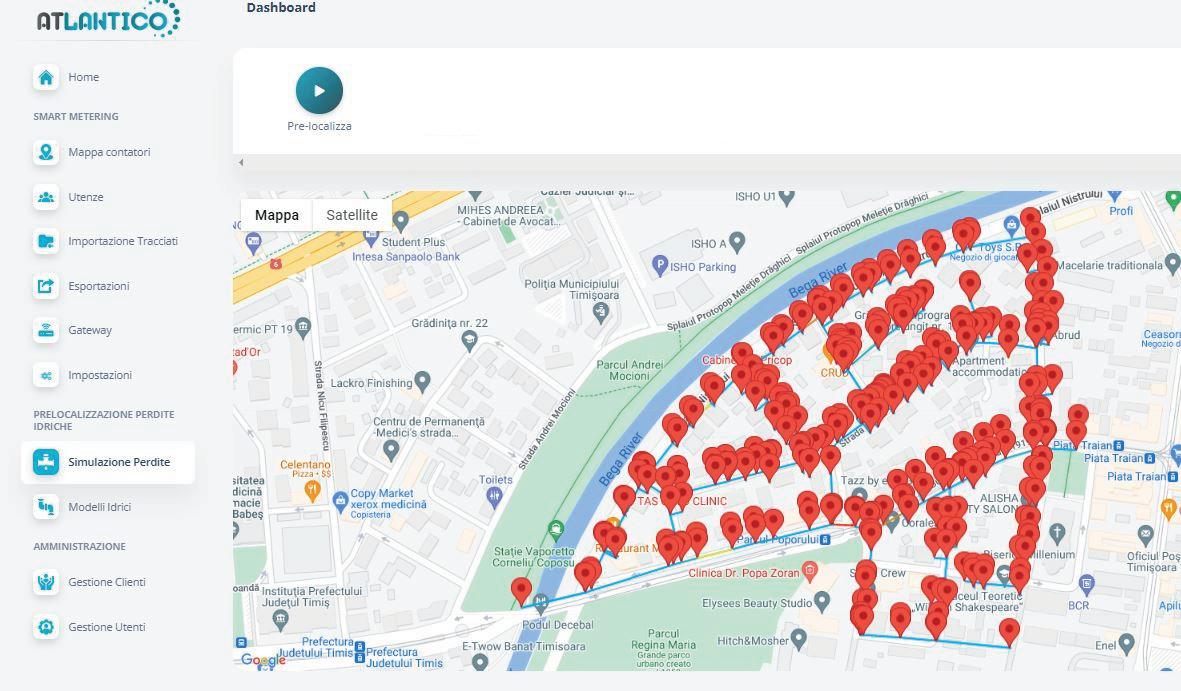Image resolution: width=1181 pixels, height=691 pixels.
Task: Click the Copy Market xerox medicină pin
Action: pyautogui.click(x=340, y=500)
